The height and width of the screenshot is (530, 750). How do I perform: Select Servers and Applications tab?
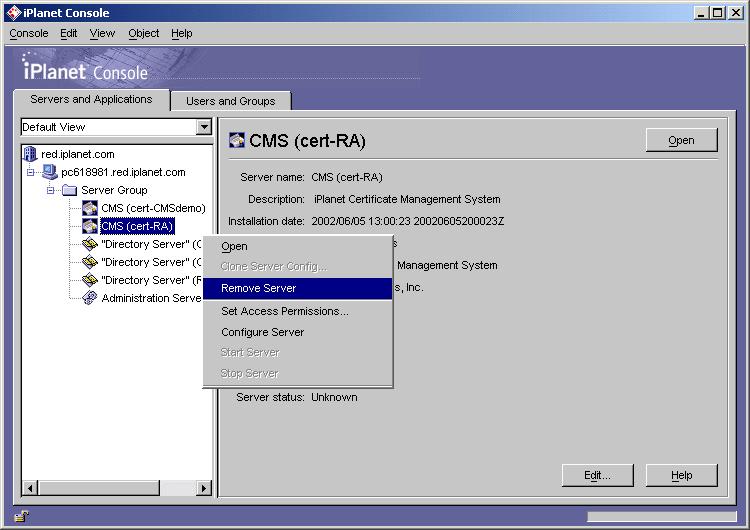point(91,99)
